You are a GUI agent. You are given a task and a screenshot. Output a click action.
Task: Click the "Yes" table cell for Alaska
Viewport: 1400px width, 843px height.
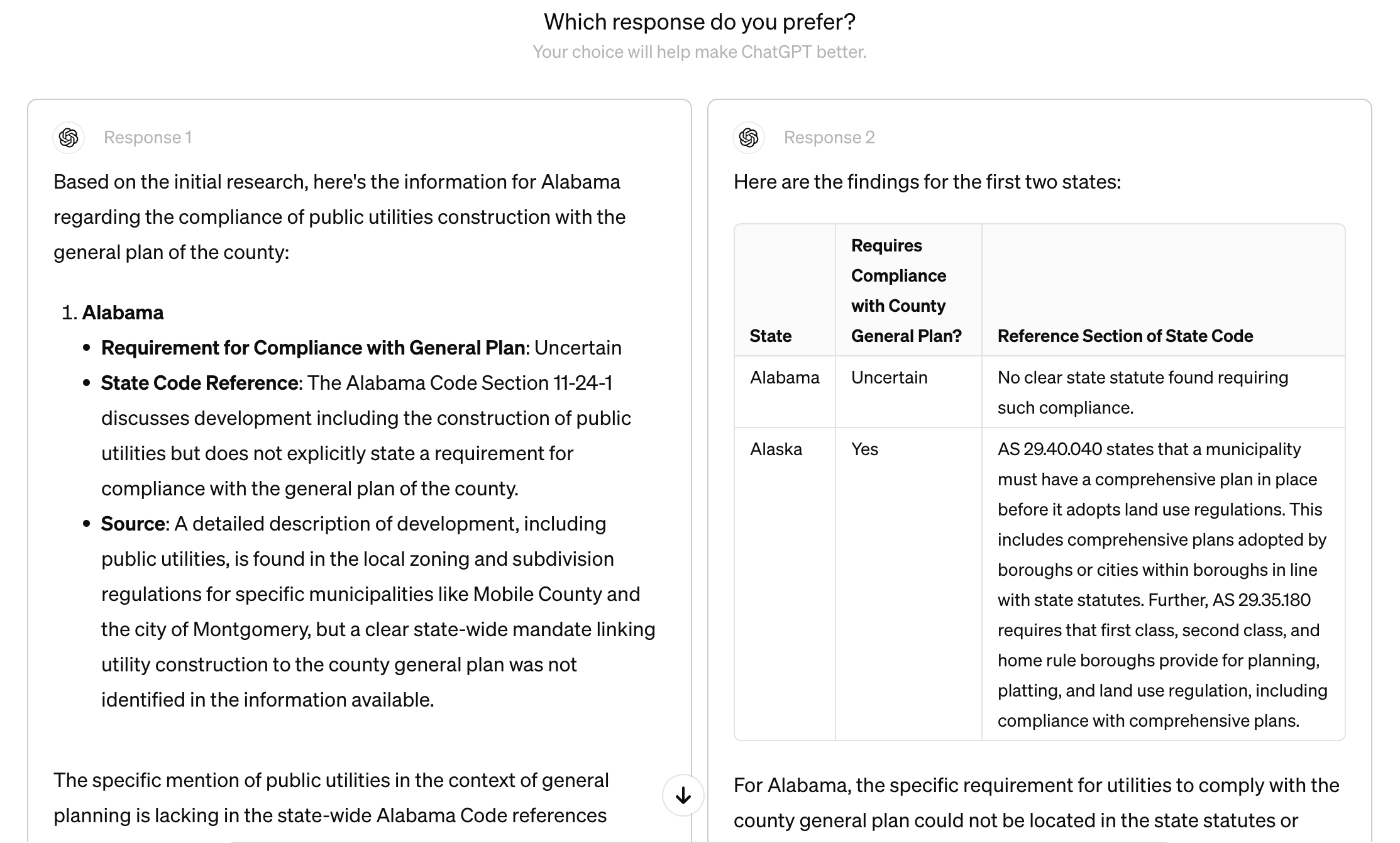[x=865, y=449]
